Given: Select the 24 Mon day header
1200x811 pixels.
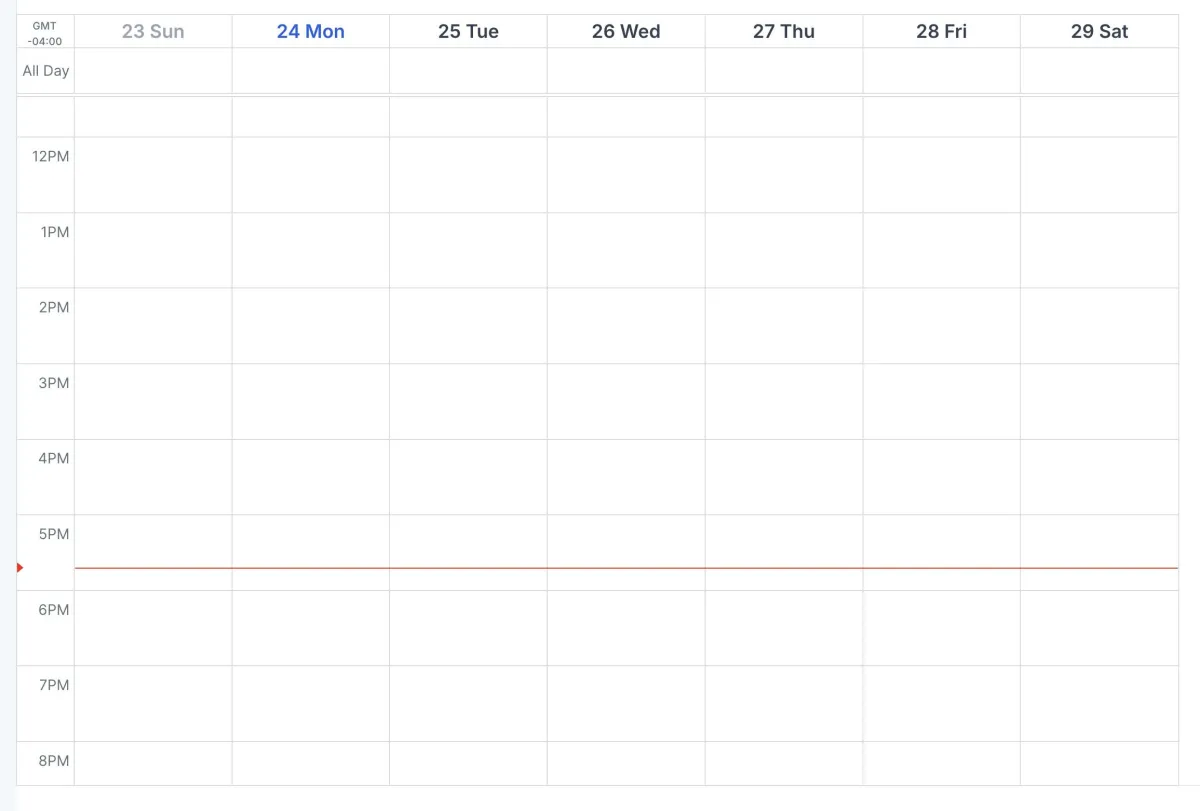Looking at the screenshot, I should coord(311,31).
